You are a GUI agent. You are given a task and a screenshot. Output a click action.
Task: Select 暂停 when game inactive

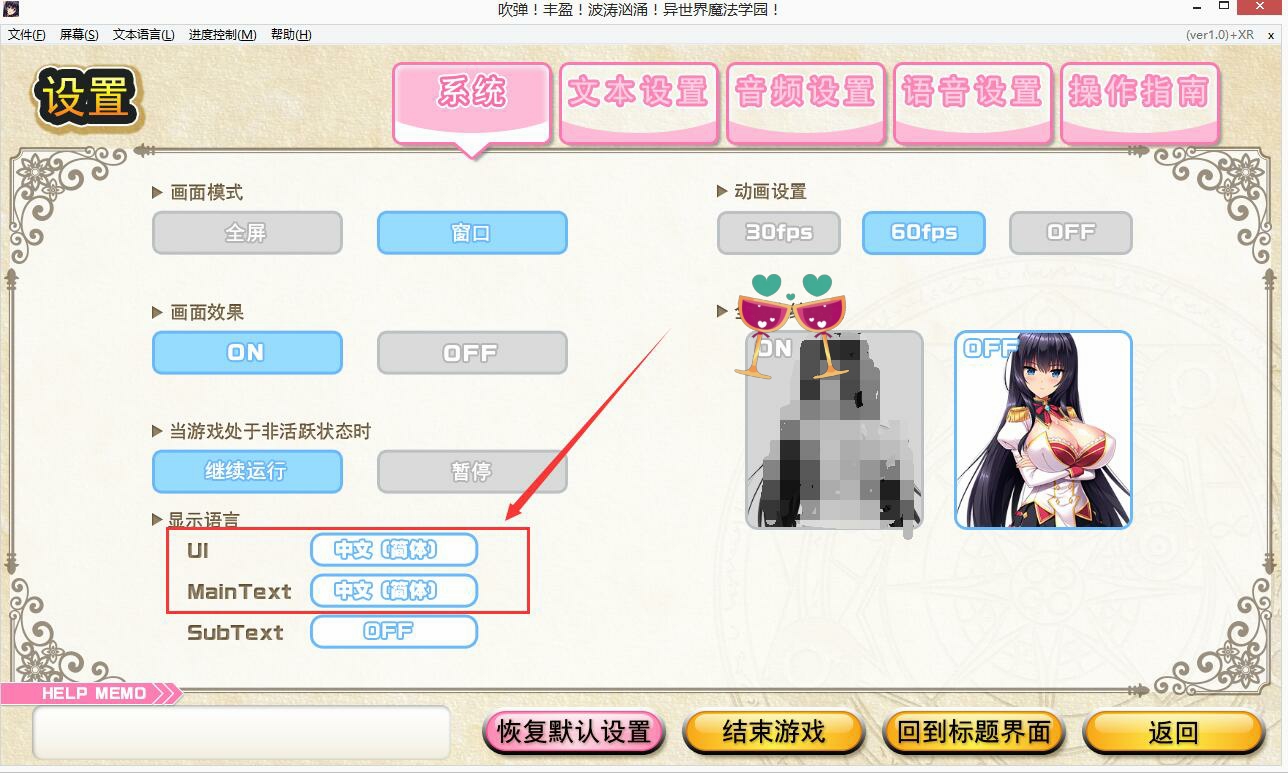coord(472,472)
